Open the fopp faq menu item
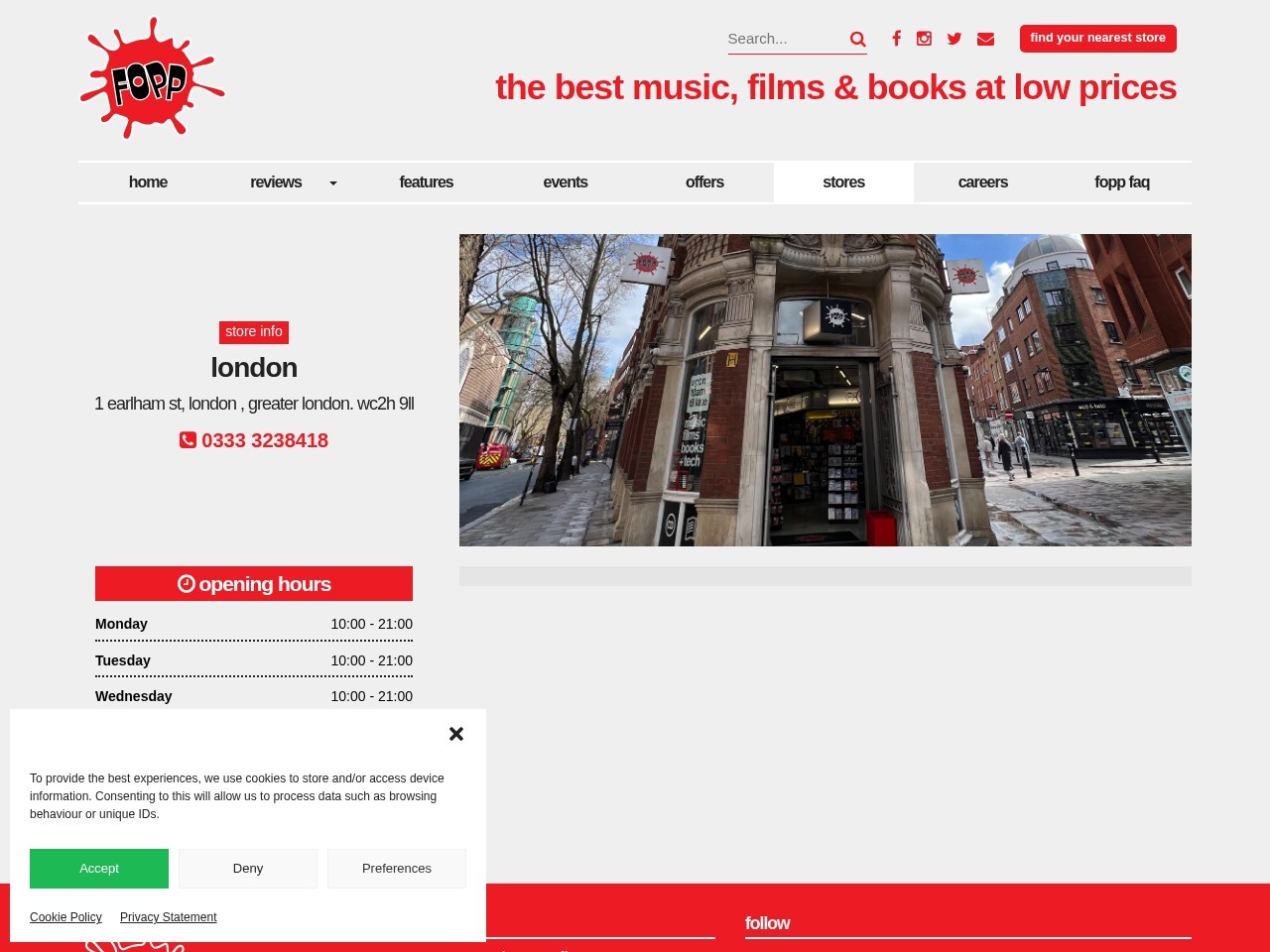 1122,182
